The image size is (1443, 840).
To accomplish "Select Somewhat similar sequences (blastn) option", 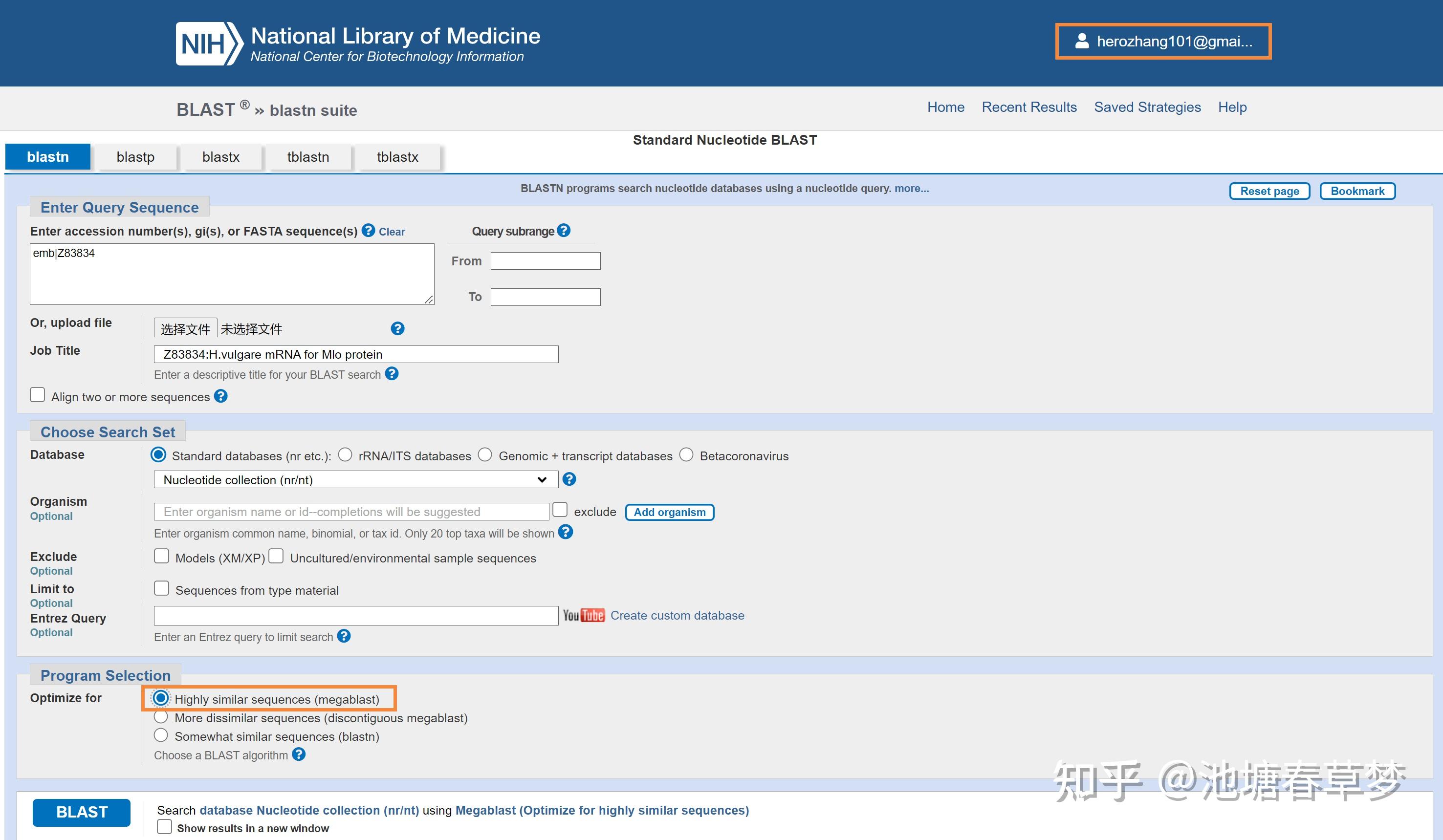I will coord(161,735).
